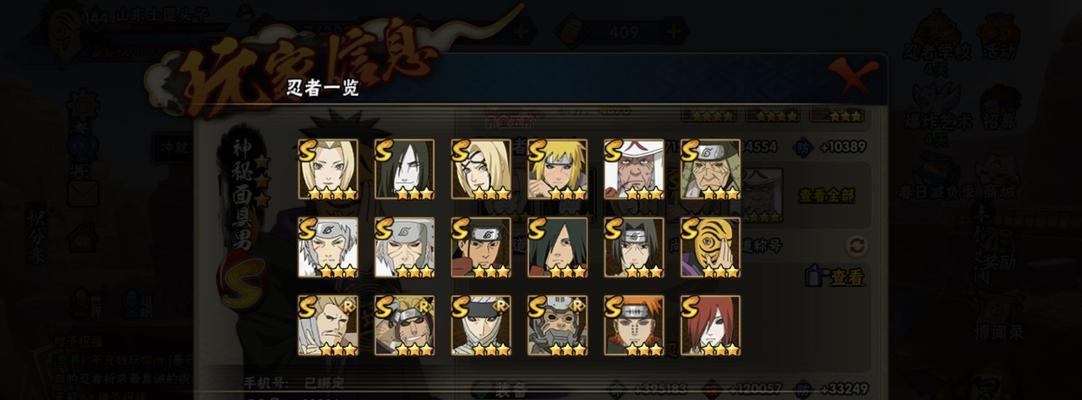1082x400 pixels.
Task: Close the ninja overview dialog
Action: (x=853, y=74)
